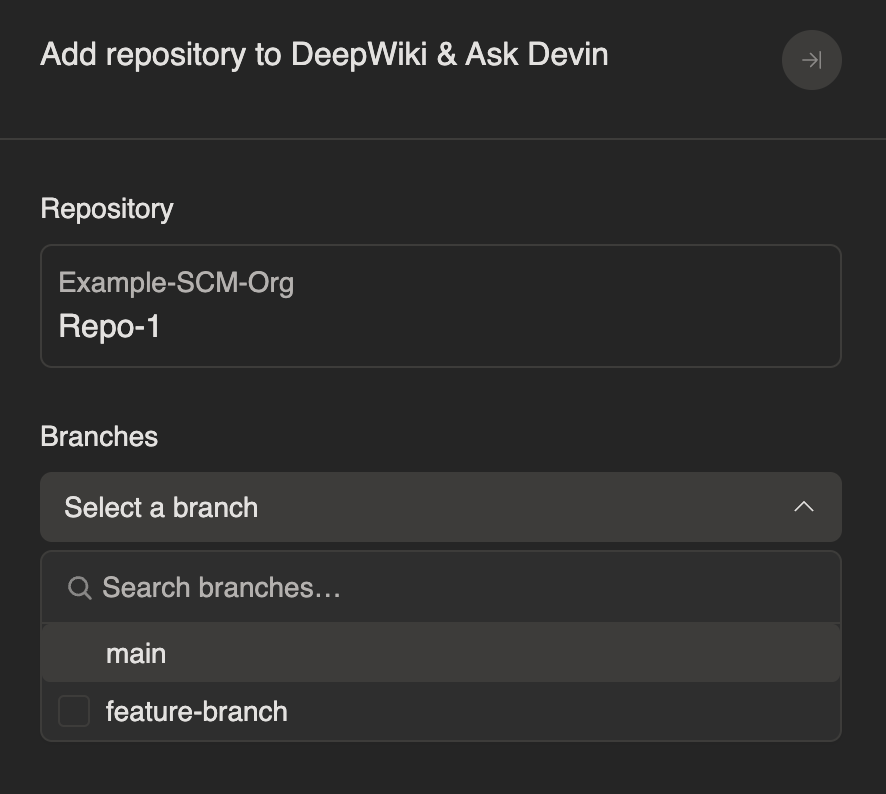The image size is (886, 794).
Task: Enable the checkbox next to feature-branch
Action: tap(72, 711)
